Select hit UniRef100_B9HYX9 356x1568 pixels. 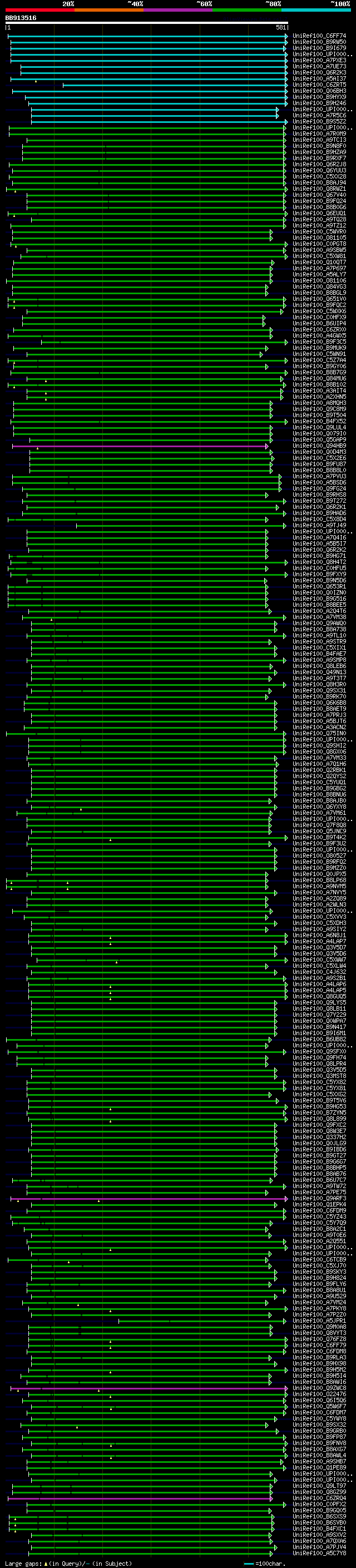(x=319, y=97)
